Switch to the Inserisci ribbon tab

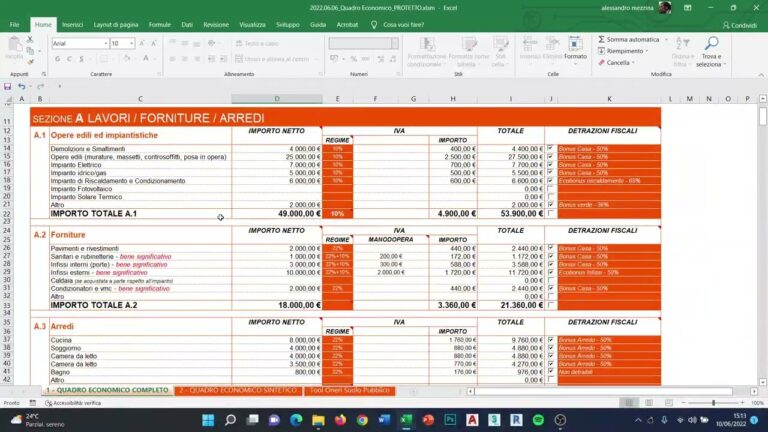[72, 24]
